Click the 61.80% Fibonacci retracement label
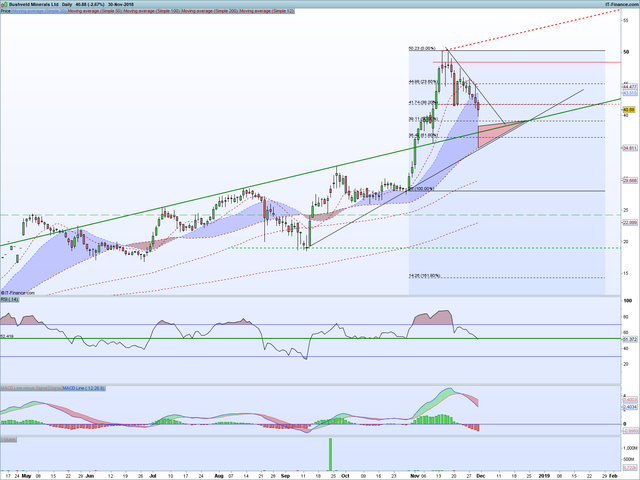Screen dimensions: 640x480 click(424, 136)
